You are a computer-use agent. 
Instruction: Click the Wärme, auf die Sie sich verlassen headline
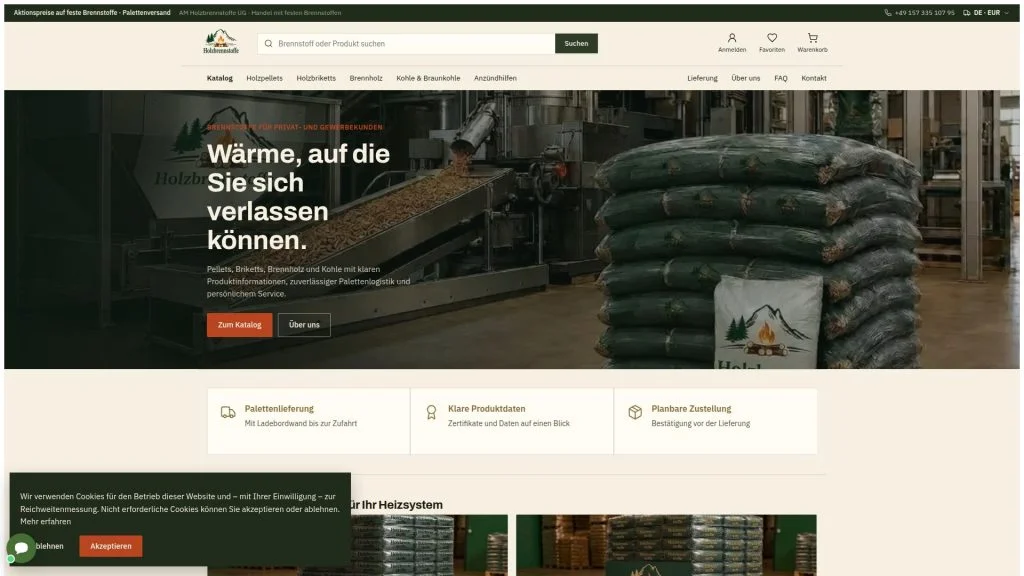[298, 197]
